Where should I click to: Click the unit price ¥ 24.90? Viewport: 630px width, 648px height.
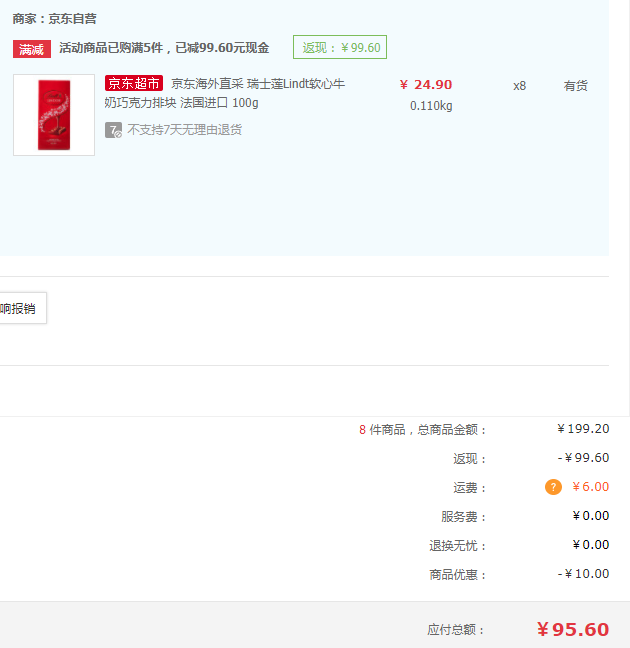point(426,85)
